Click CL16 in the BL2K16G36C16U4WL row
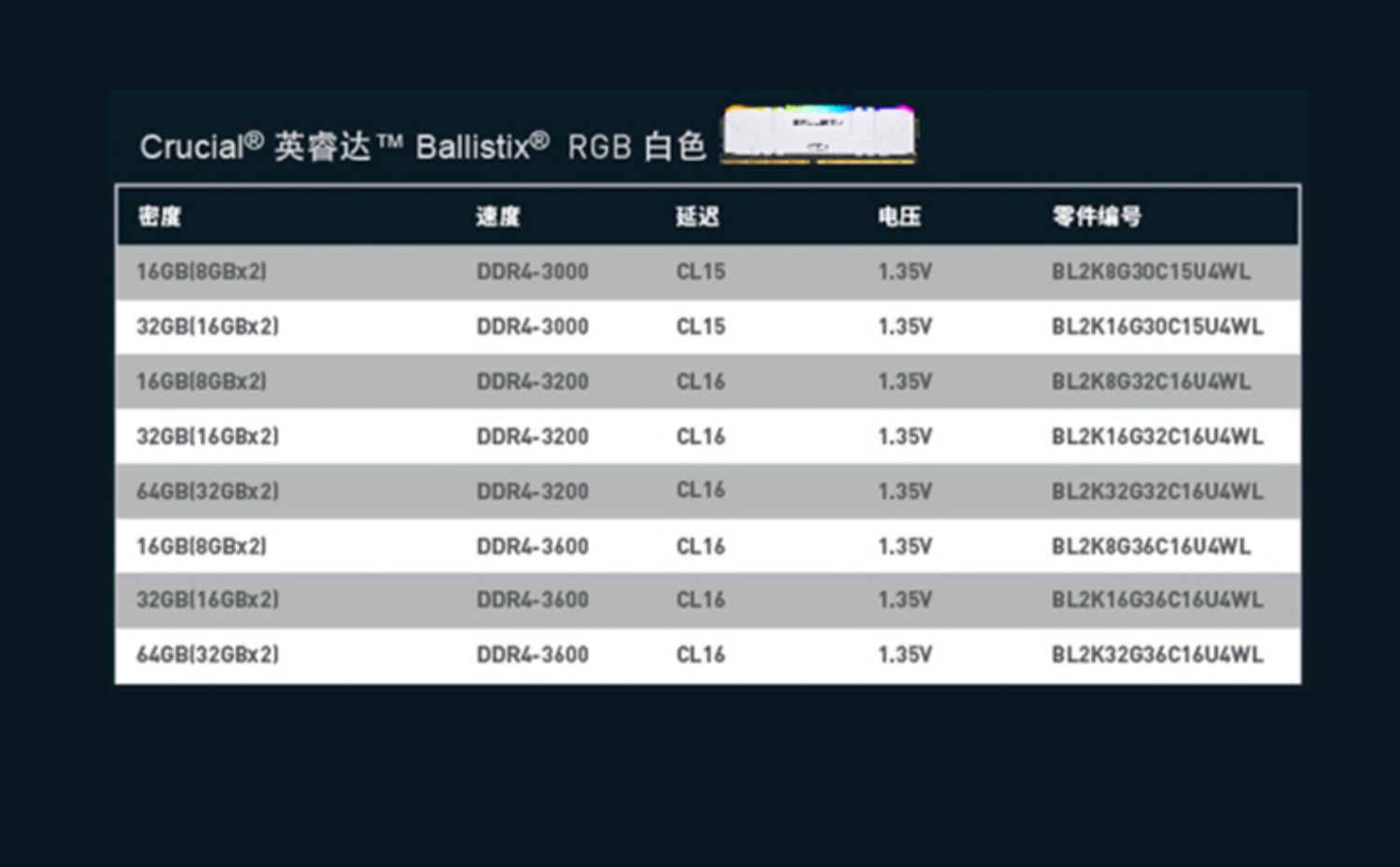The width and height of the screenshot is (1400, 867). pos(701,600)
